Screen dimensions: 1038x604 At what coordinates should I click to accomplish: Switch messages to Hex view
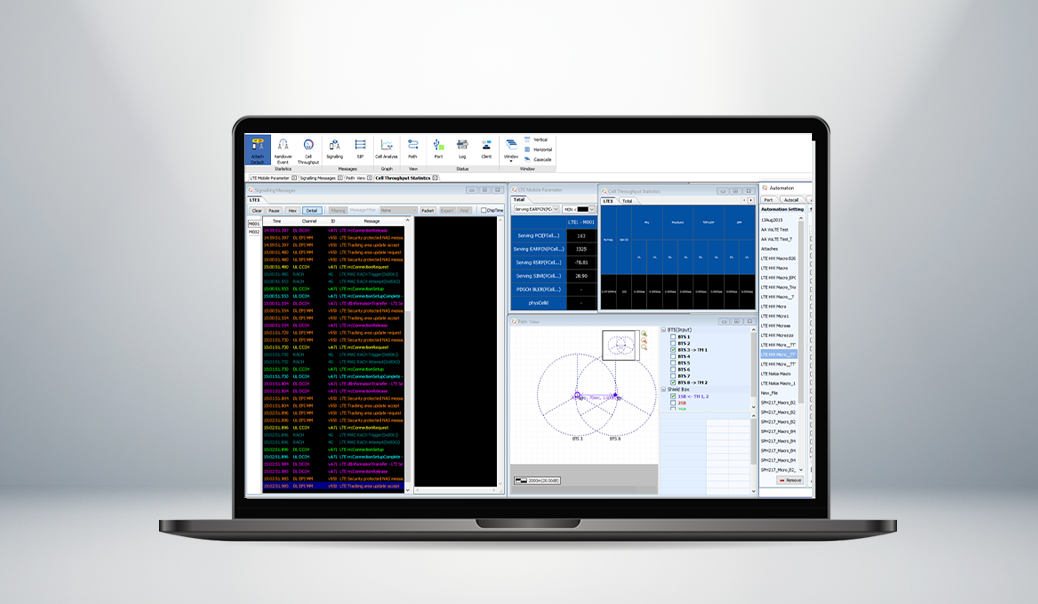(293, 210)
